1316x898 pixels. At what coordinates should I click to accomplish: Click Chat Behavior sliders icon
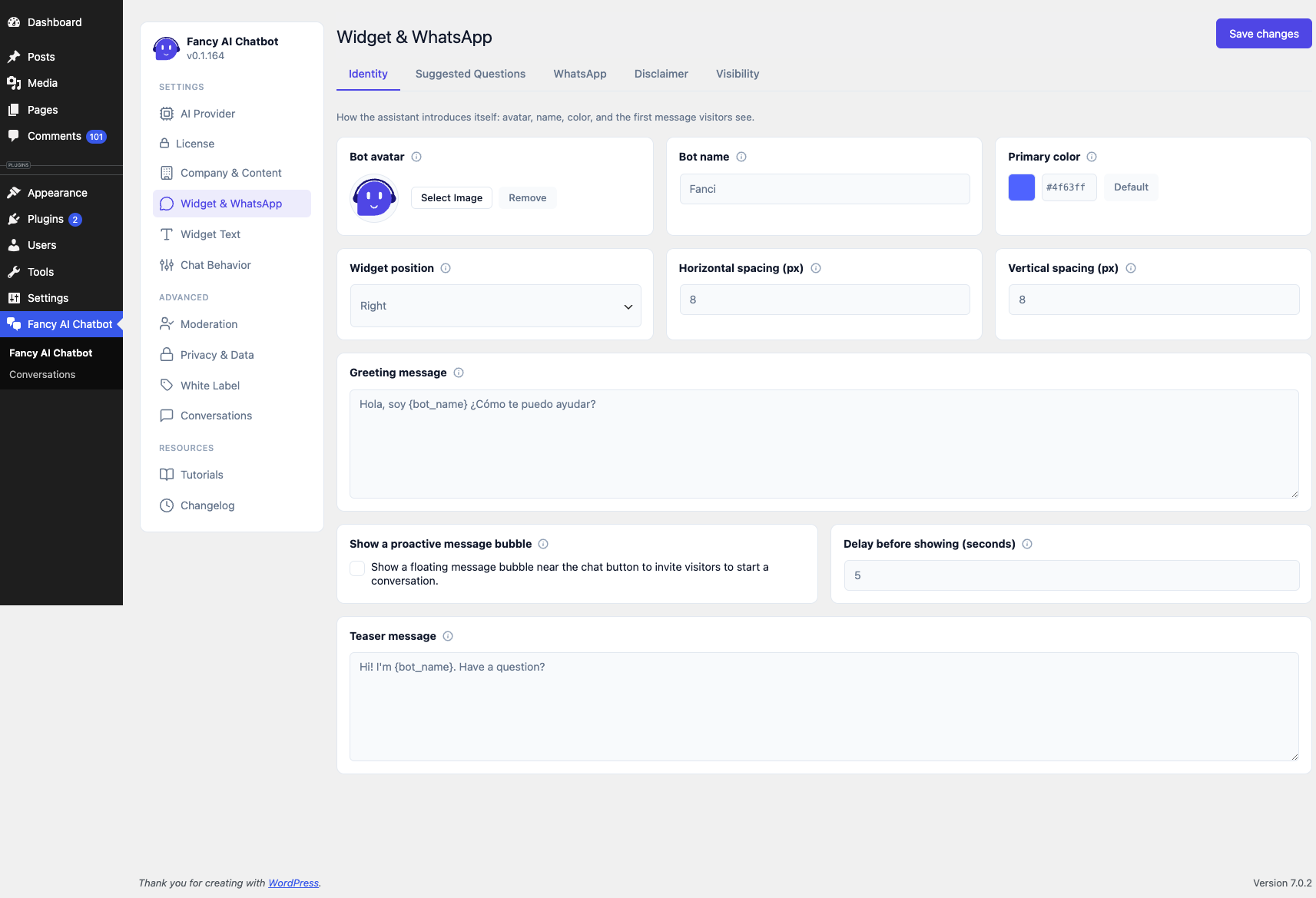(x=167, y=265)
